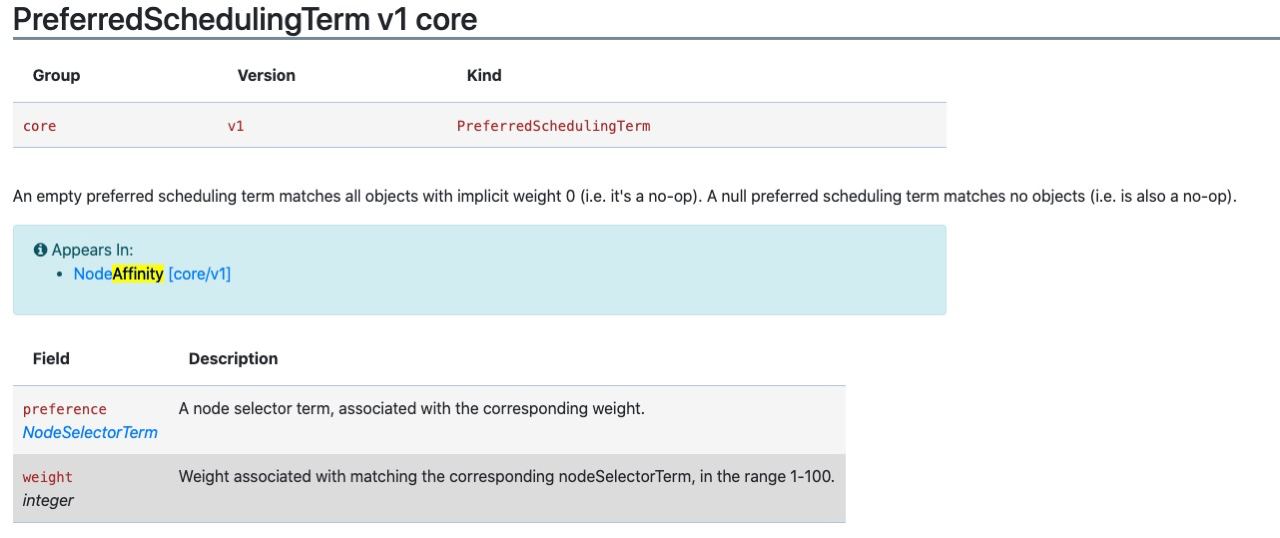Click the weight range description text

[x=506, y=477]
